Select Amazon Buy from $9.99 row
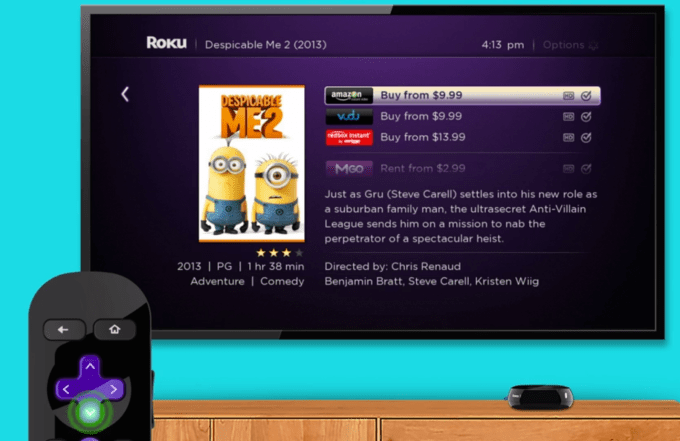The height and width of the screenshot is (441, 680). [x=462, y=95]
